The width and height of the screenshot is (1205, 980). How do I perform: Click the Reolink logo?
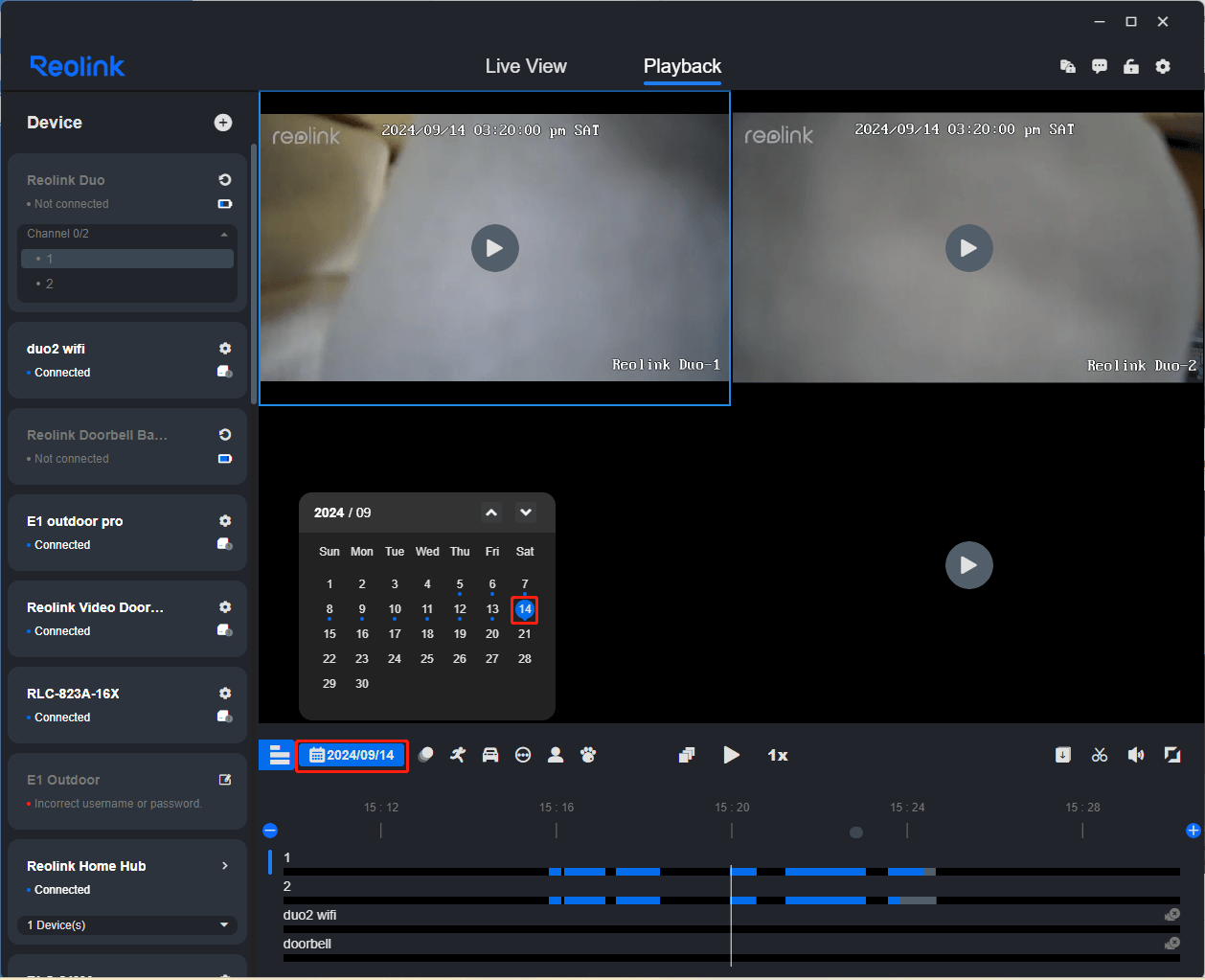[78, 66]
